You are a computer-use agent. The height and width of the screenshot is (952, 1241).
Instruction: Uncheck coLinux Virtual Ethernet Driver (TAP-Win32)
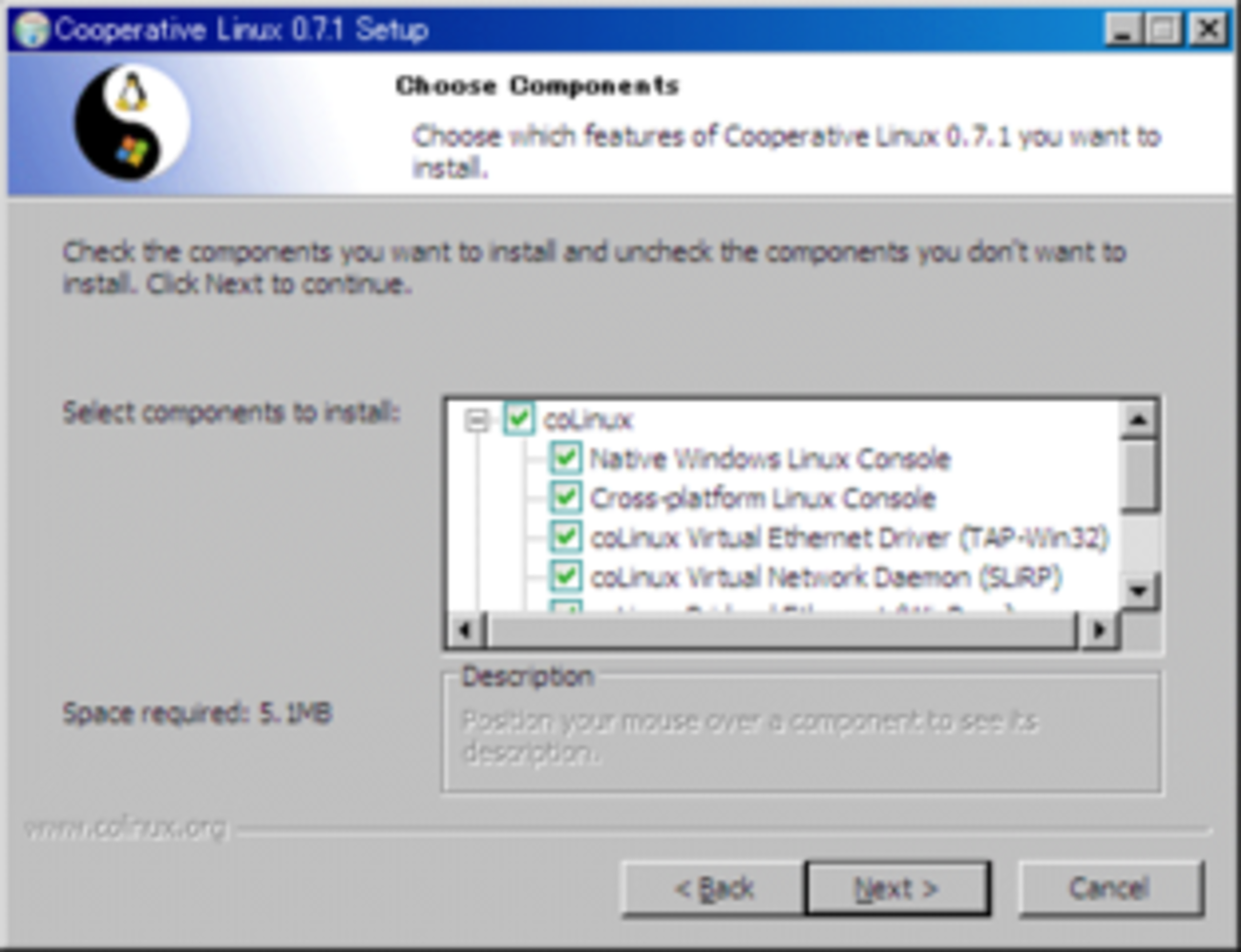(x=565, y=537)
